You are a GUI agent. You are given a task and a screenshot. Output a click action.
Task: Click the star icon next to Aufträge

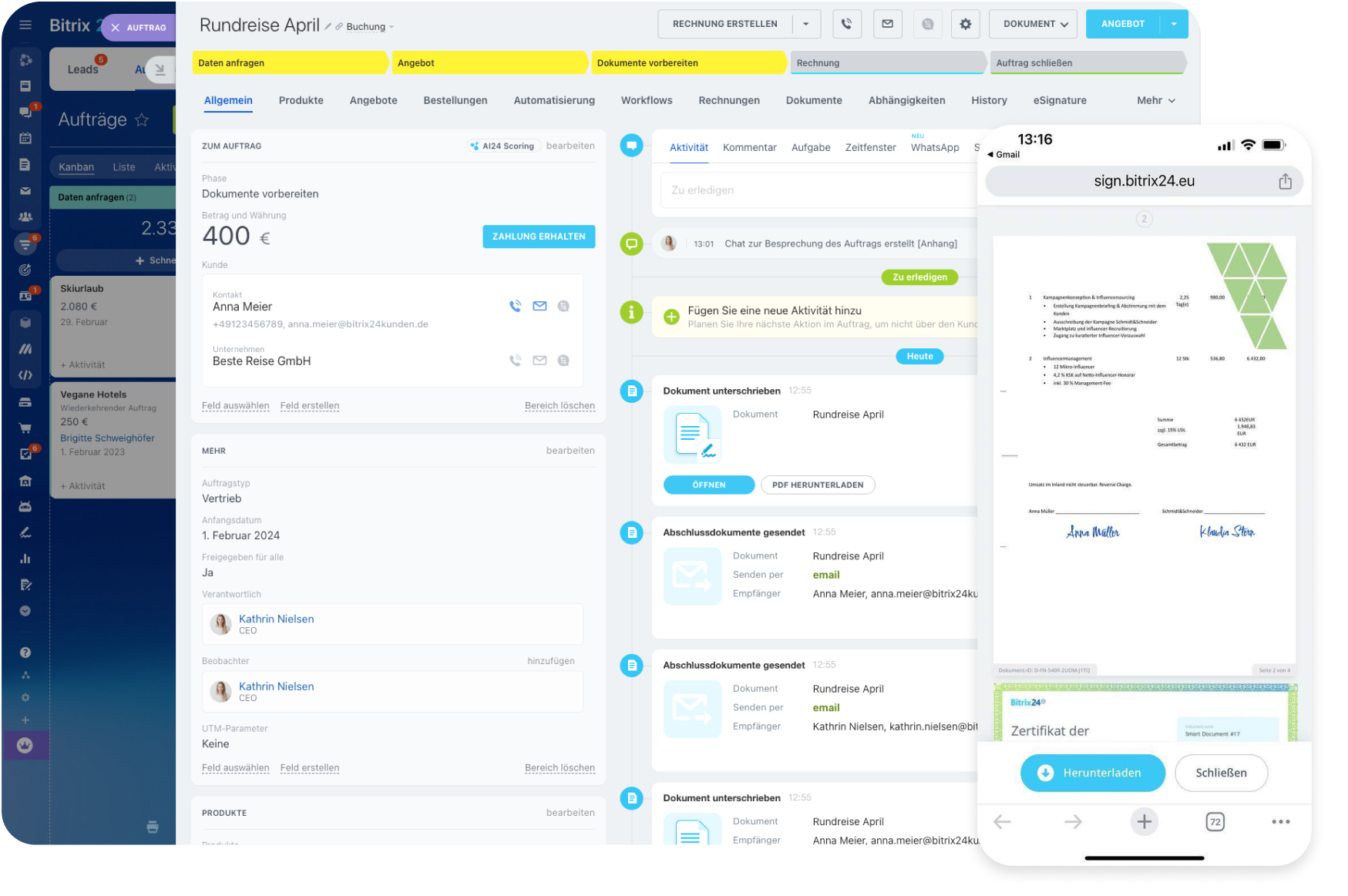point(142,119)
